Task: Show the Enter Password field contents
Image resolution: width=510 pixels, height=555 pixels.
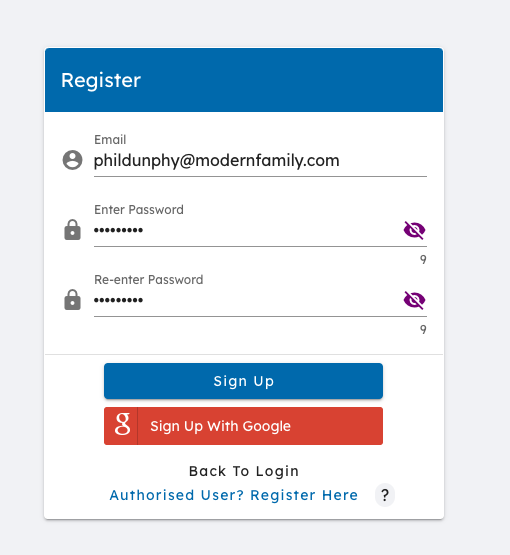Action: click(x=414, y=230)
